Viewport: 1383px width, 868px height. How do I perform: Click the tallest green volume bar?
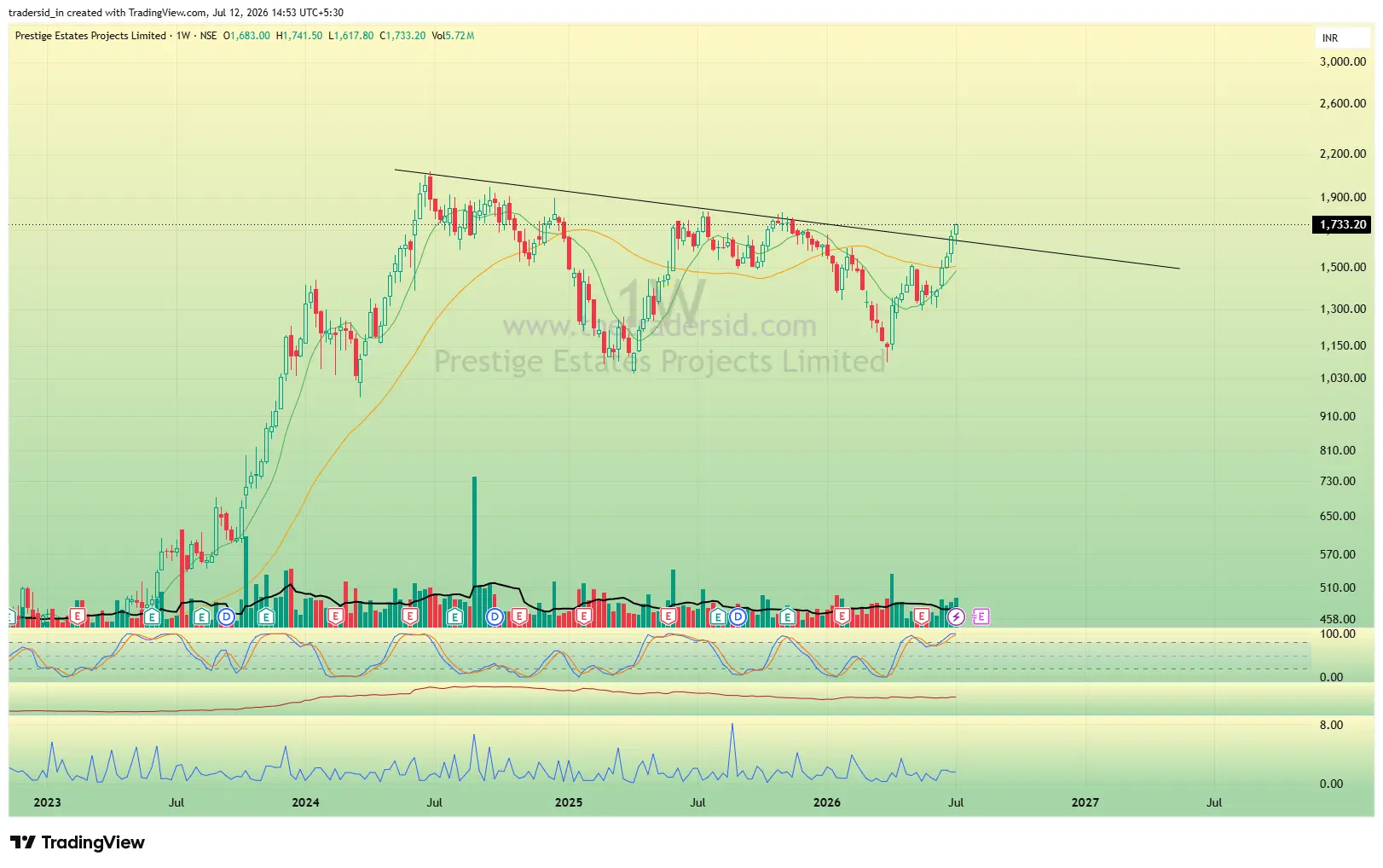[474, 552]
